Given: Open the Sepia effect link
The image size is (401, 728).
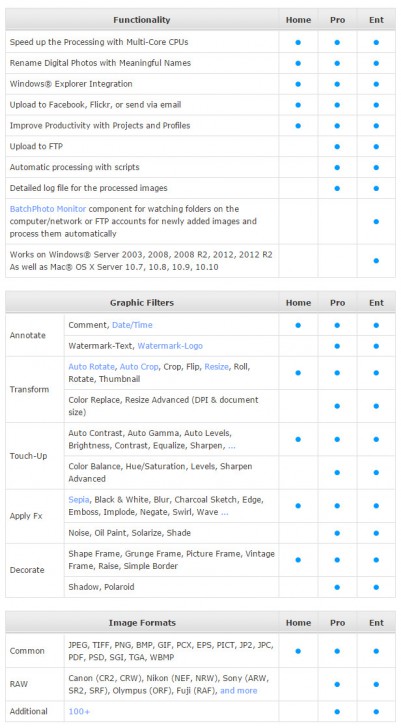Looking at the screenshot, I should pos(79,500).
